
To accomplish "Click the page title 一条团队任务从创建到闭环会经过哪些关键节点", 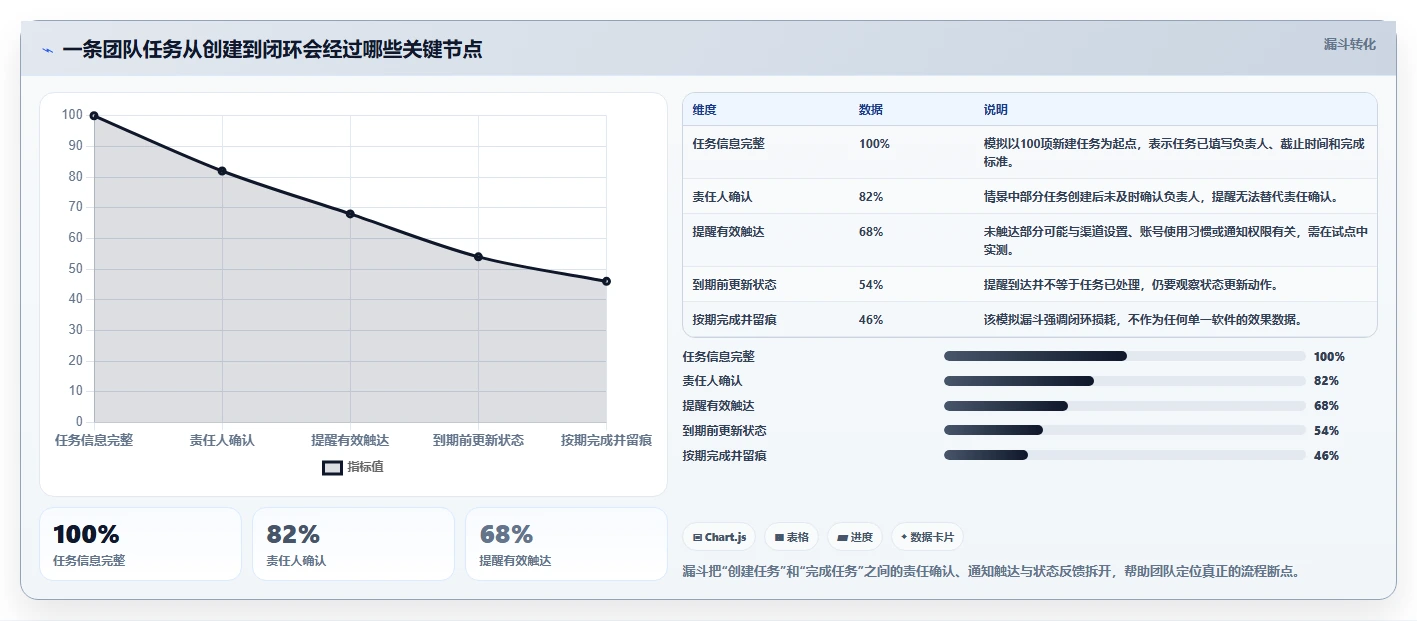I will [x=272, y=49].
